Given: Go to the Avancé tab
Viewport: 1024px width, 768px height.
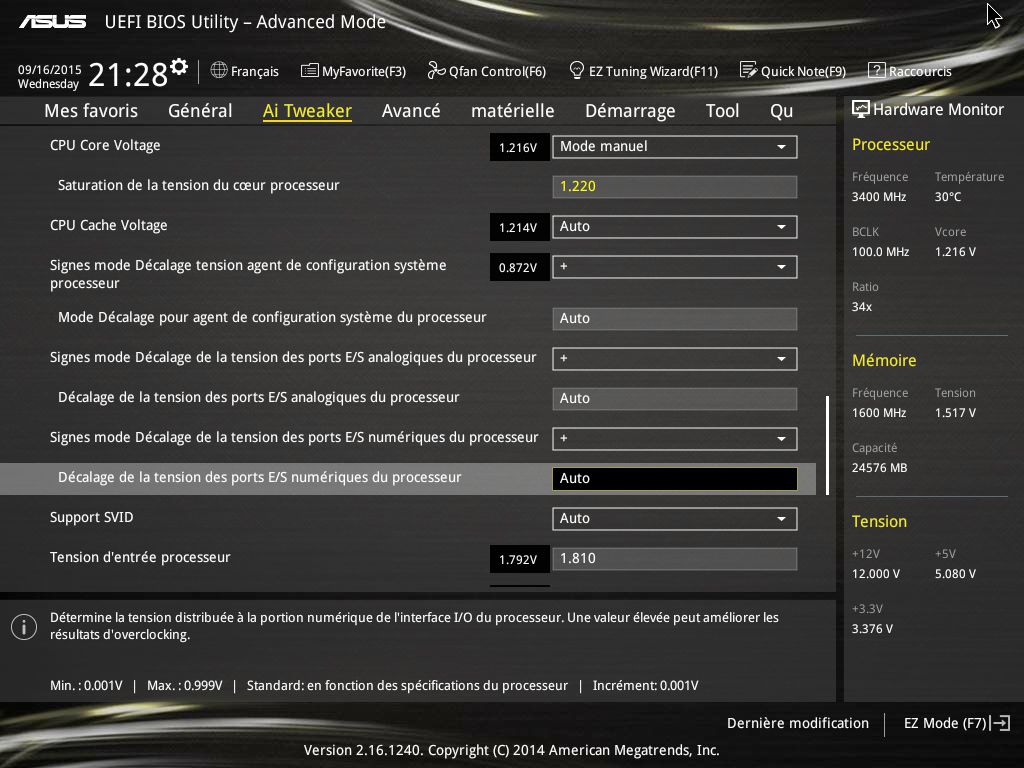Looking at the screenshot, I should tap(411, 111).
